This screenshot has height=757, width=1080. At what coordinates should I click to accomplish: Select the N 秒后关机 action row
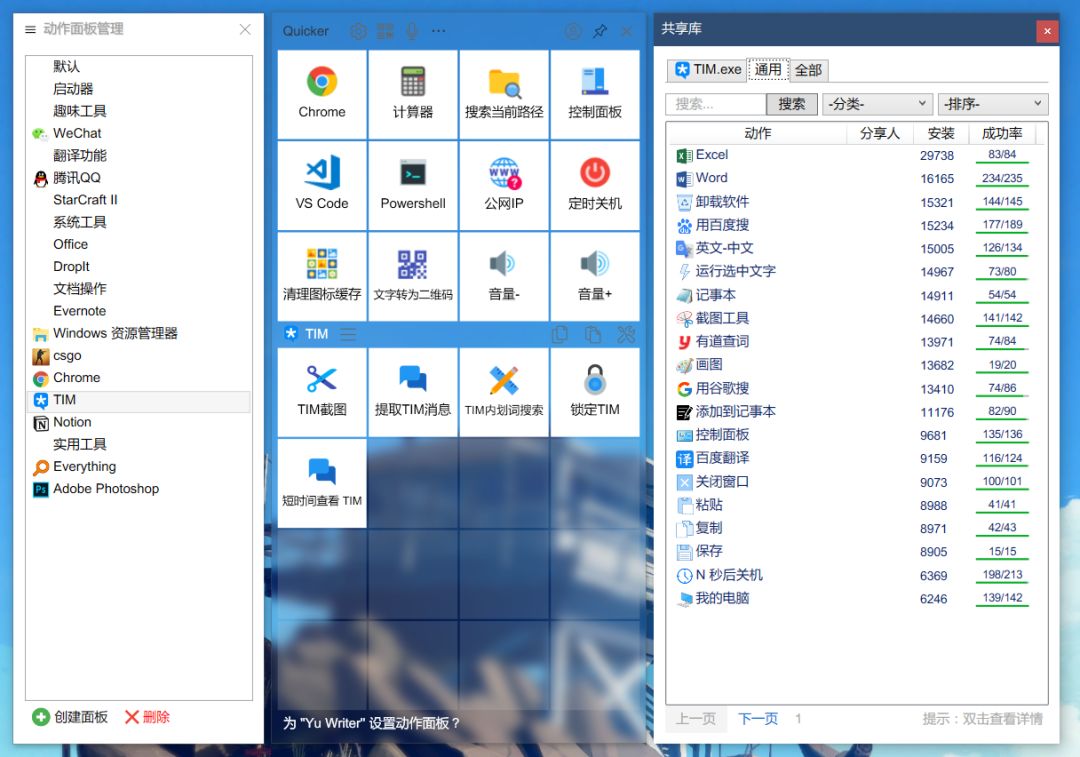coord(854,575)
